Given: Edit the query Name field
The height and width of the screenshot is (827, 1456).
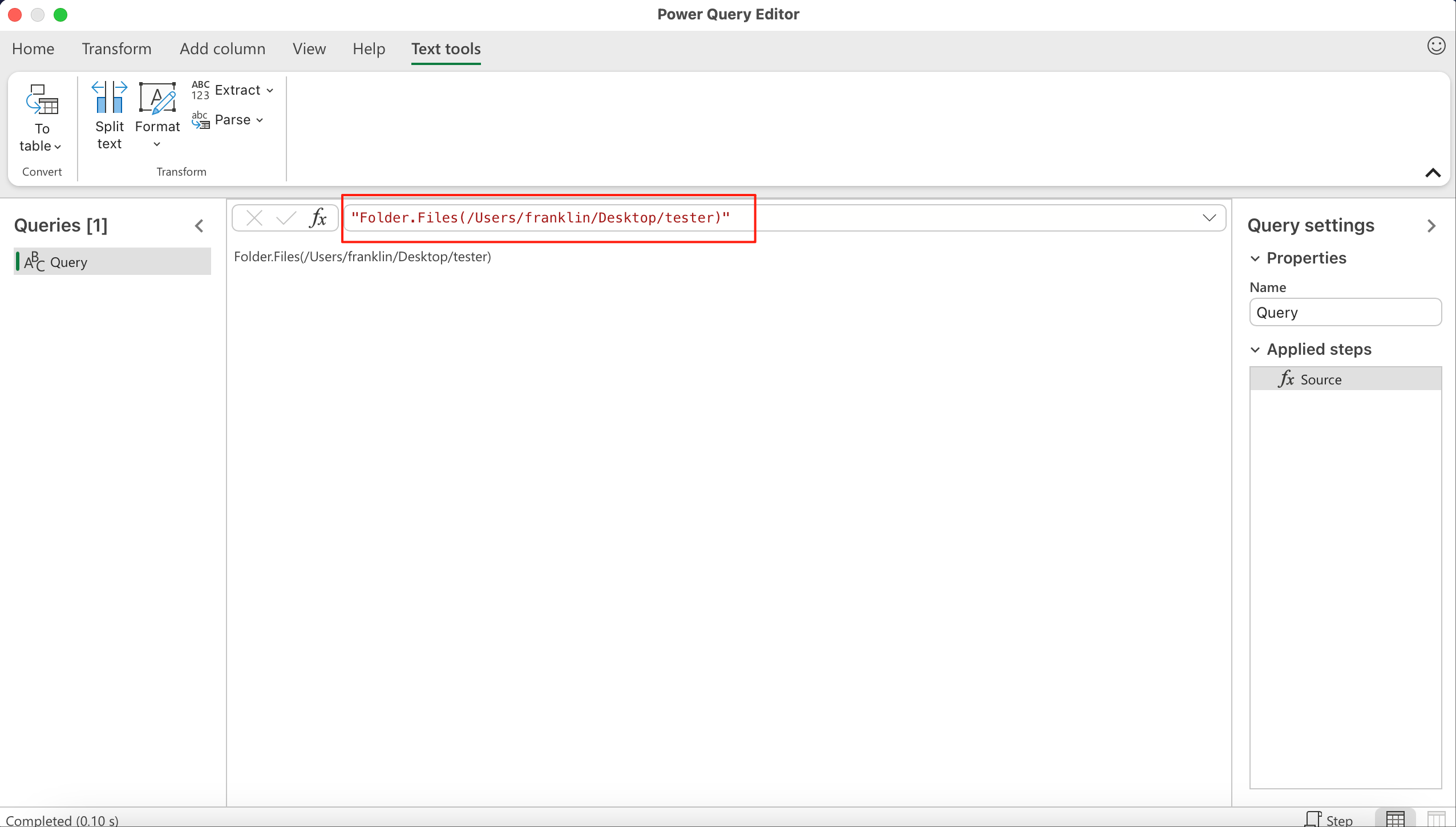Looking at the screenshot, I should click(1345, 313).
